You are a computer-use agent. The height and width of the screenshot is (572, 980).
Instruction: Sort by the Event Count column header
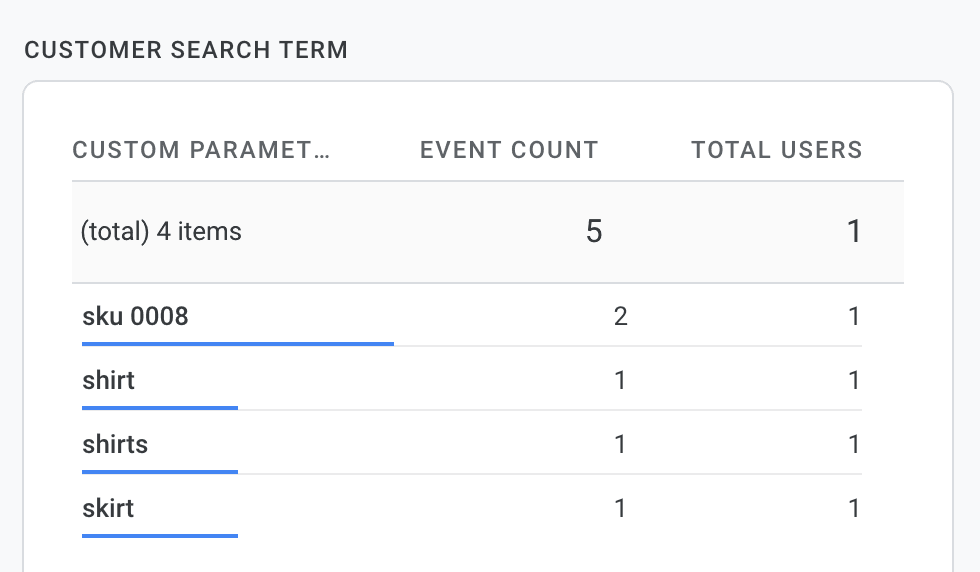(x=508, y=151)
